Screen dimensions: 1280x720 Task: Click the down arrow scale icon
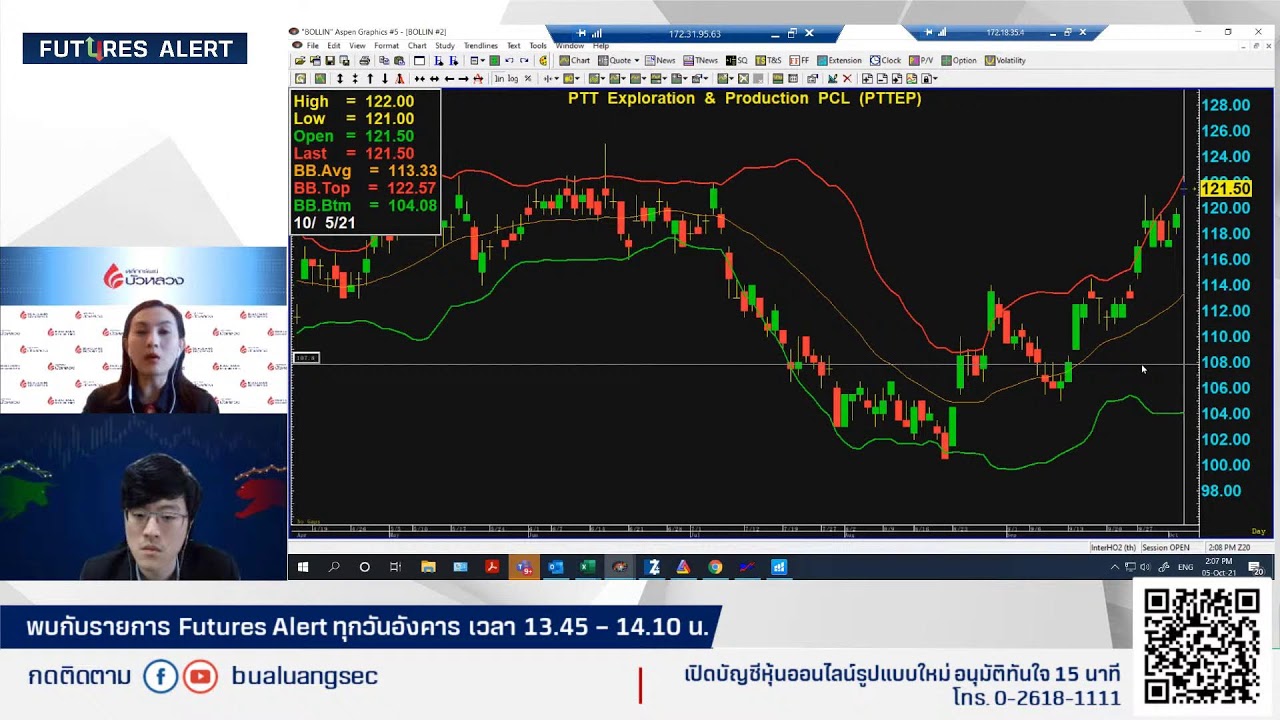385,78
